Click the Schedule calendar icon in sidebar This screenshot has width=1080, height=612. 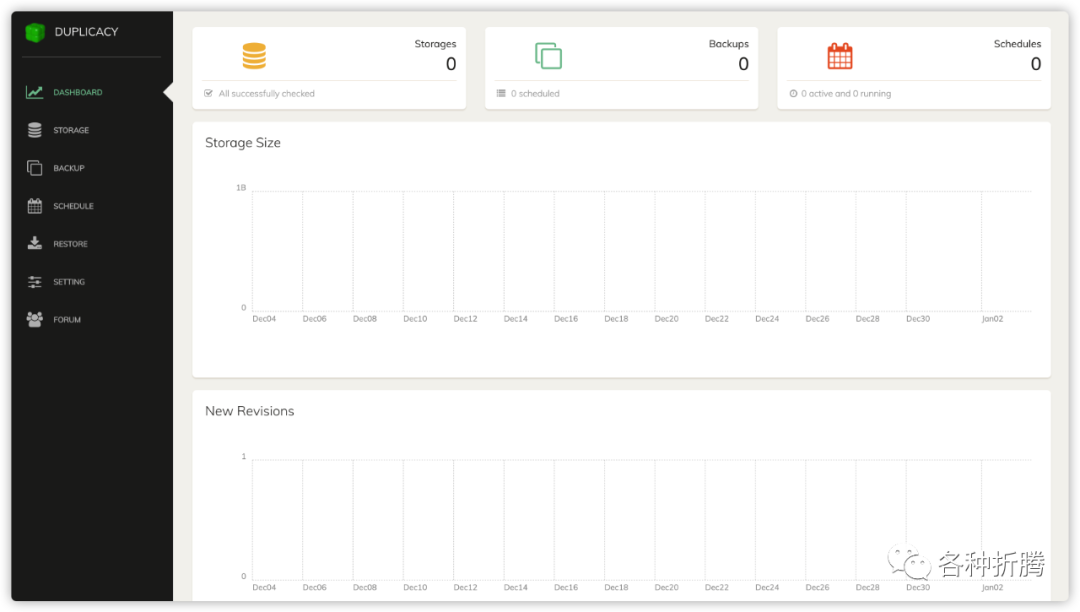pyautogui.click(x=34, y=206)
